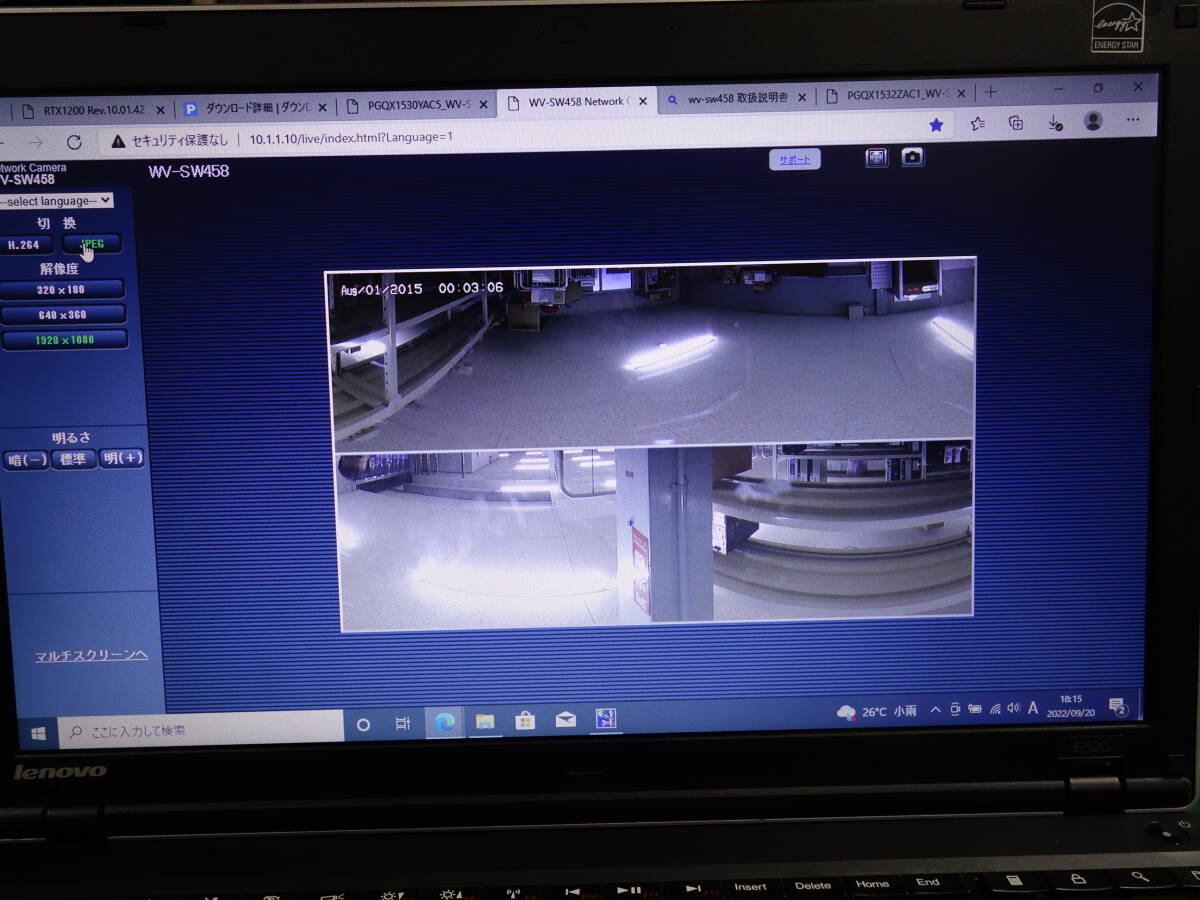This screenshot has height=900, width=1200.
Task: Click the not-secure warning icon
Action: 118,141
